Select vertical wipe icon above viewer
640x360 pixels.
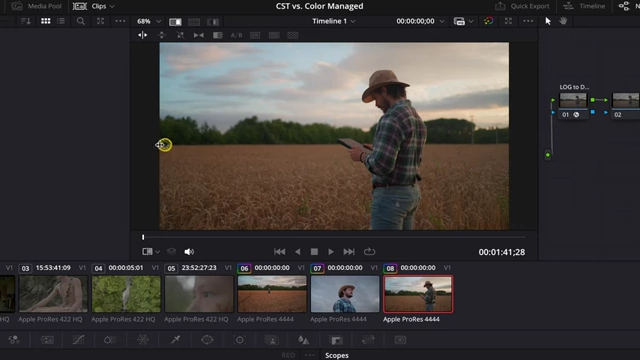162,35
